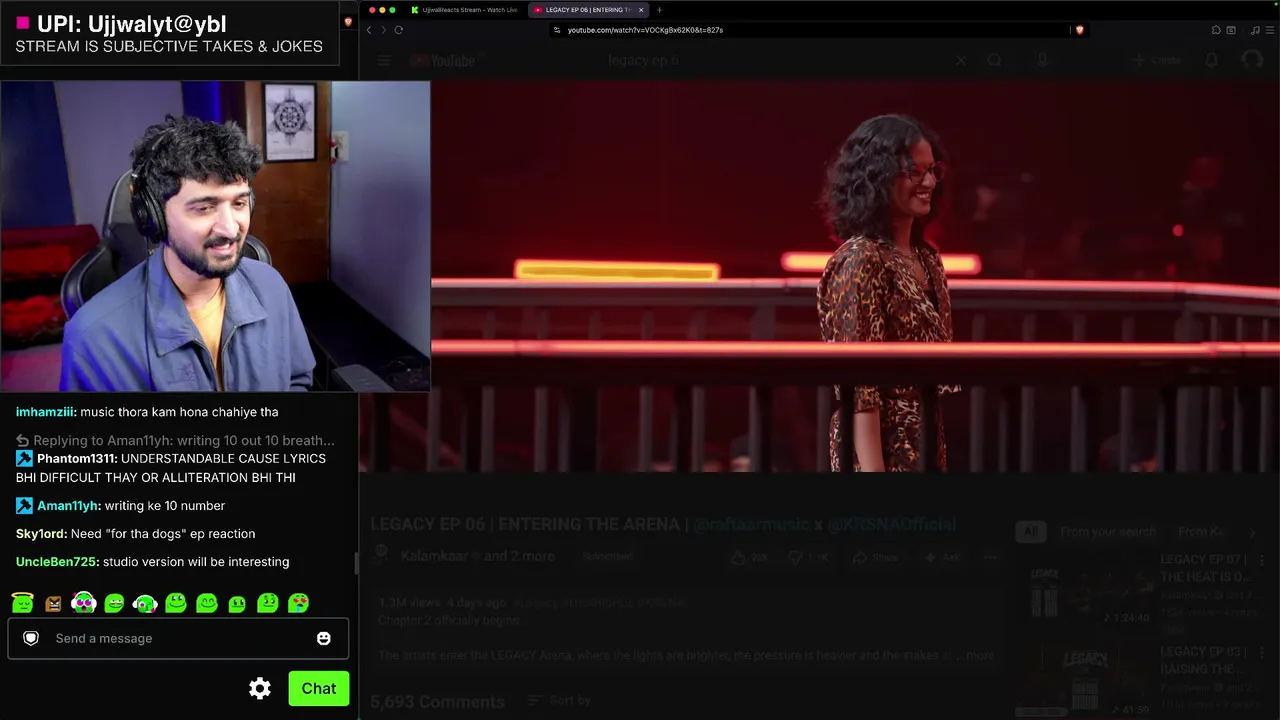Start YouTube voice search microphone

tap(1042, 61)
